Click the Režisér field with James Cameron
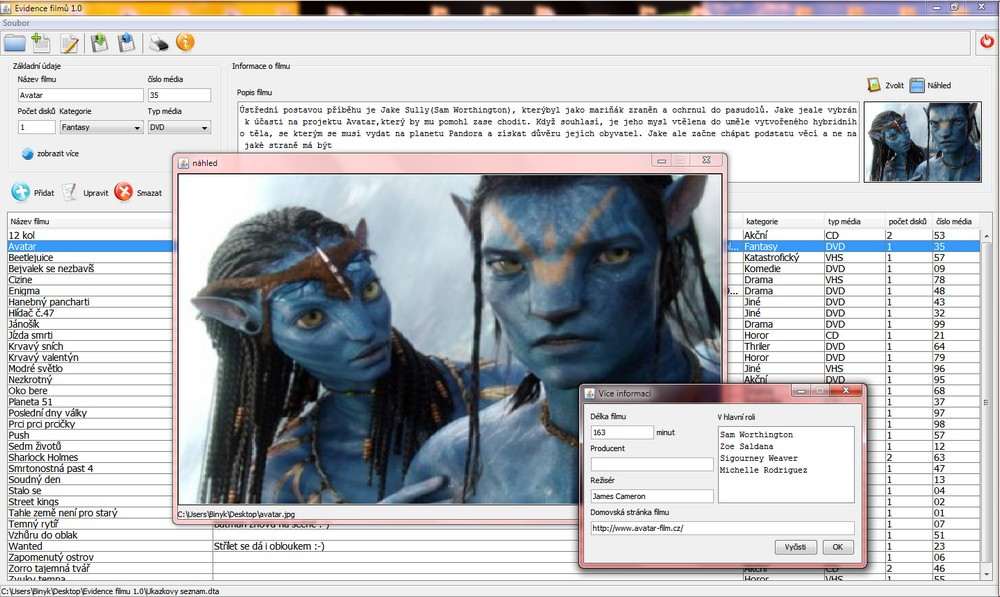1000x597 pixels. (x=652, y=496)
